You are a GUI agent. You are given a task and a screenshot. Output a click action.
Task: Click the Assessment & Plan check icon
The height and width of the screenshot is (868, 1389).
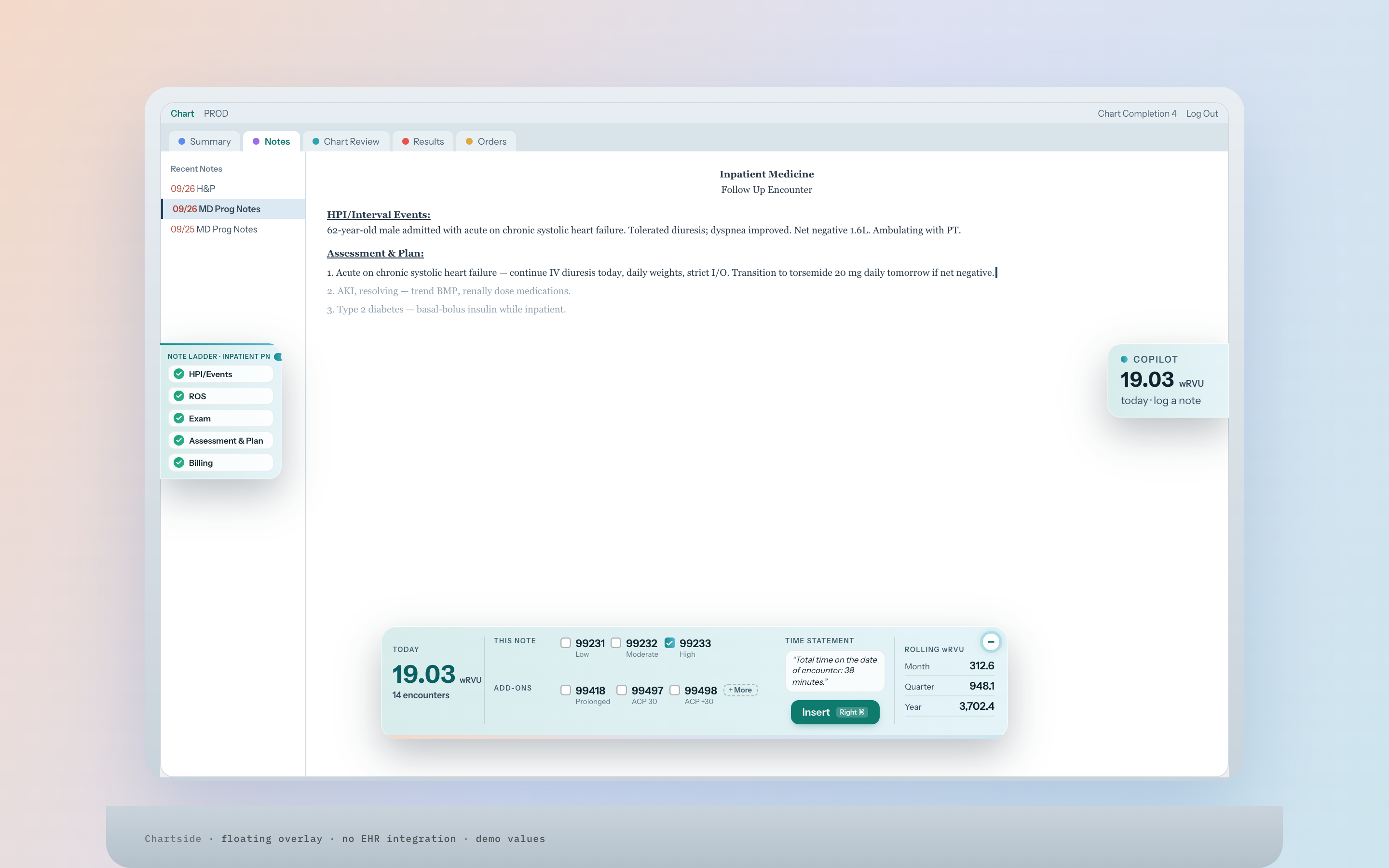click(x=179, y=440)
